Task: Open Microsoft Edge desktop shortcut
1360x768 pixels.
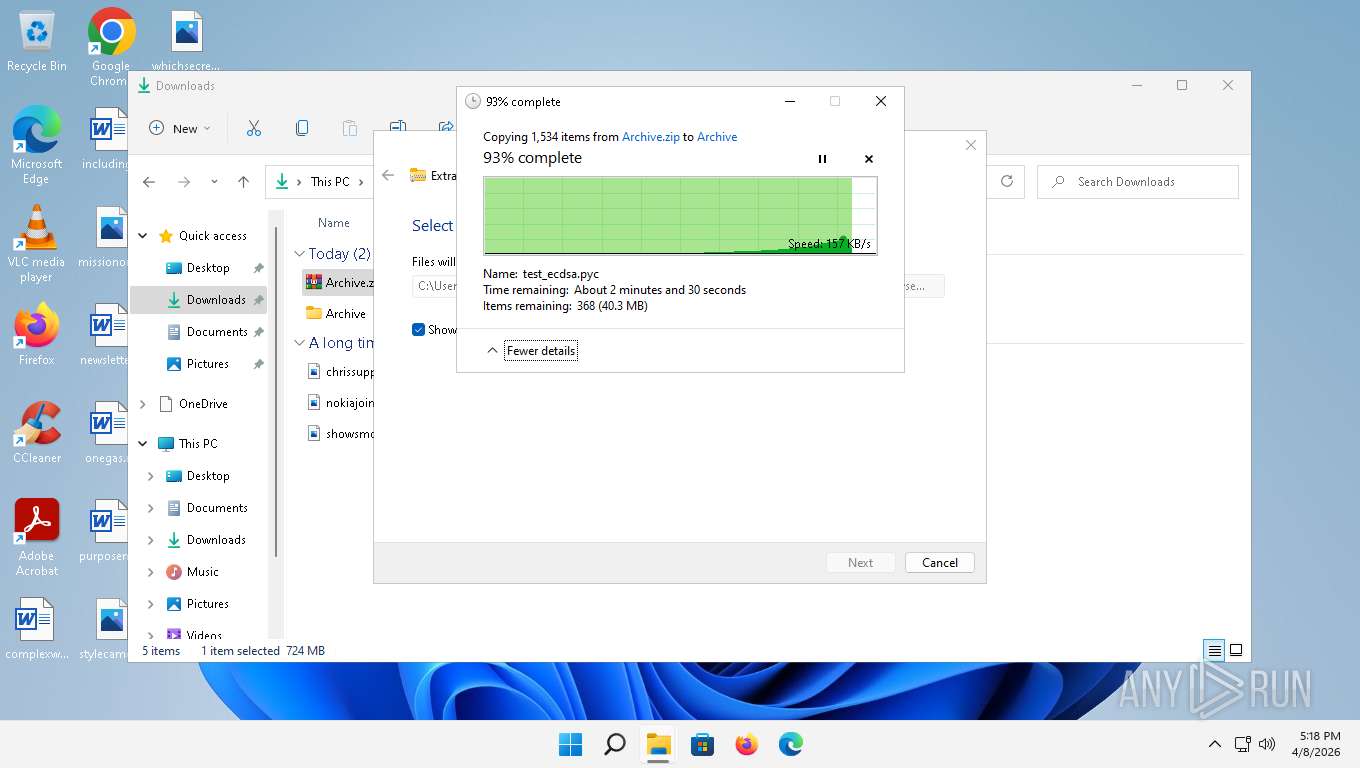Action: point(37,146)
